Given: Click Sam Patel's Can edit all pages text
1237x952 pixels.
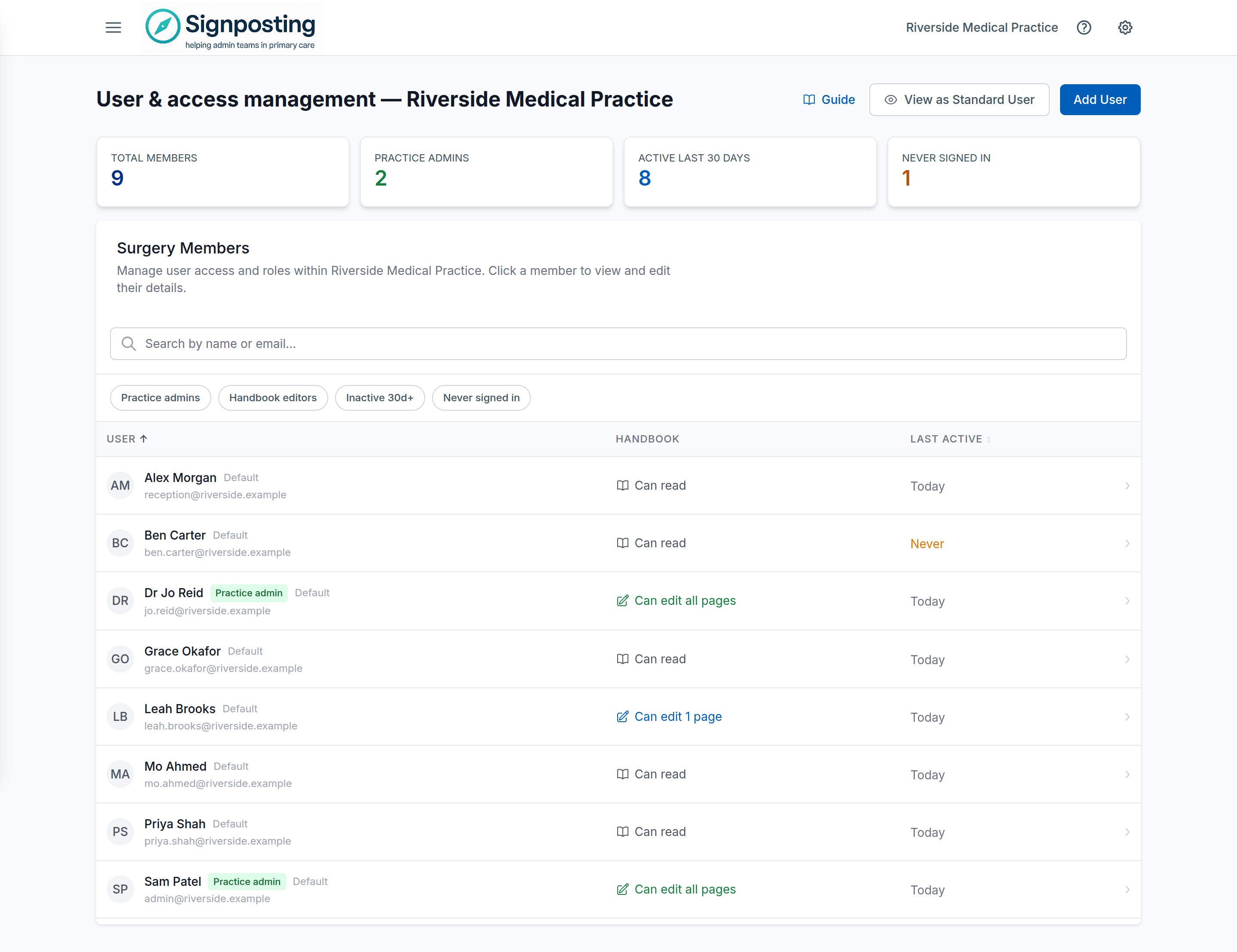Looking at the screenshot, I should tap(685, 890).
